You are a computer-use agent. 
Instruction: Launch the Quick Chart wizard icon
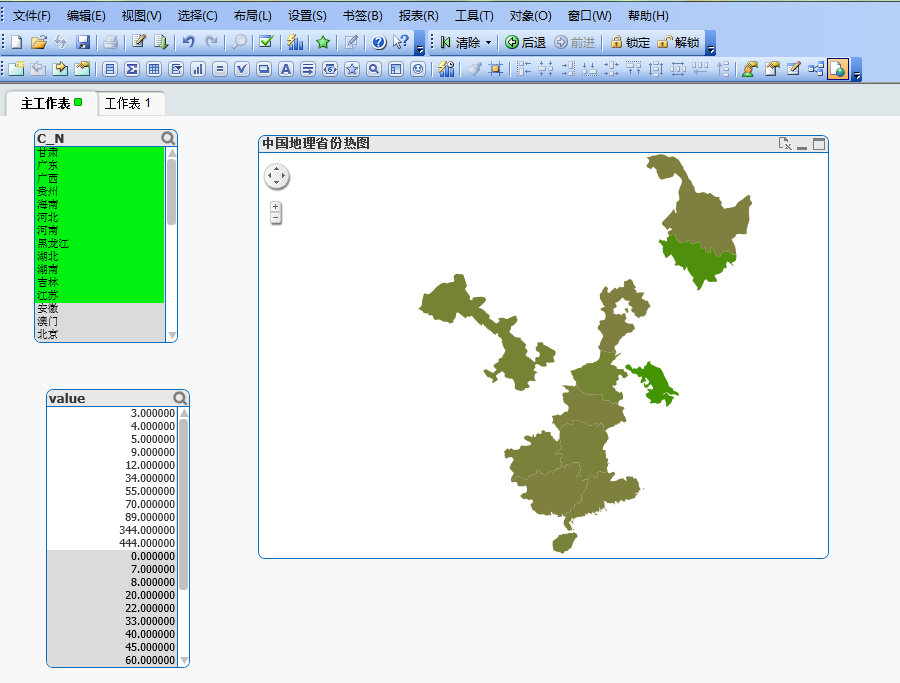point(295,42)
